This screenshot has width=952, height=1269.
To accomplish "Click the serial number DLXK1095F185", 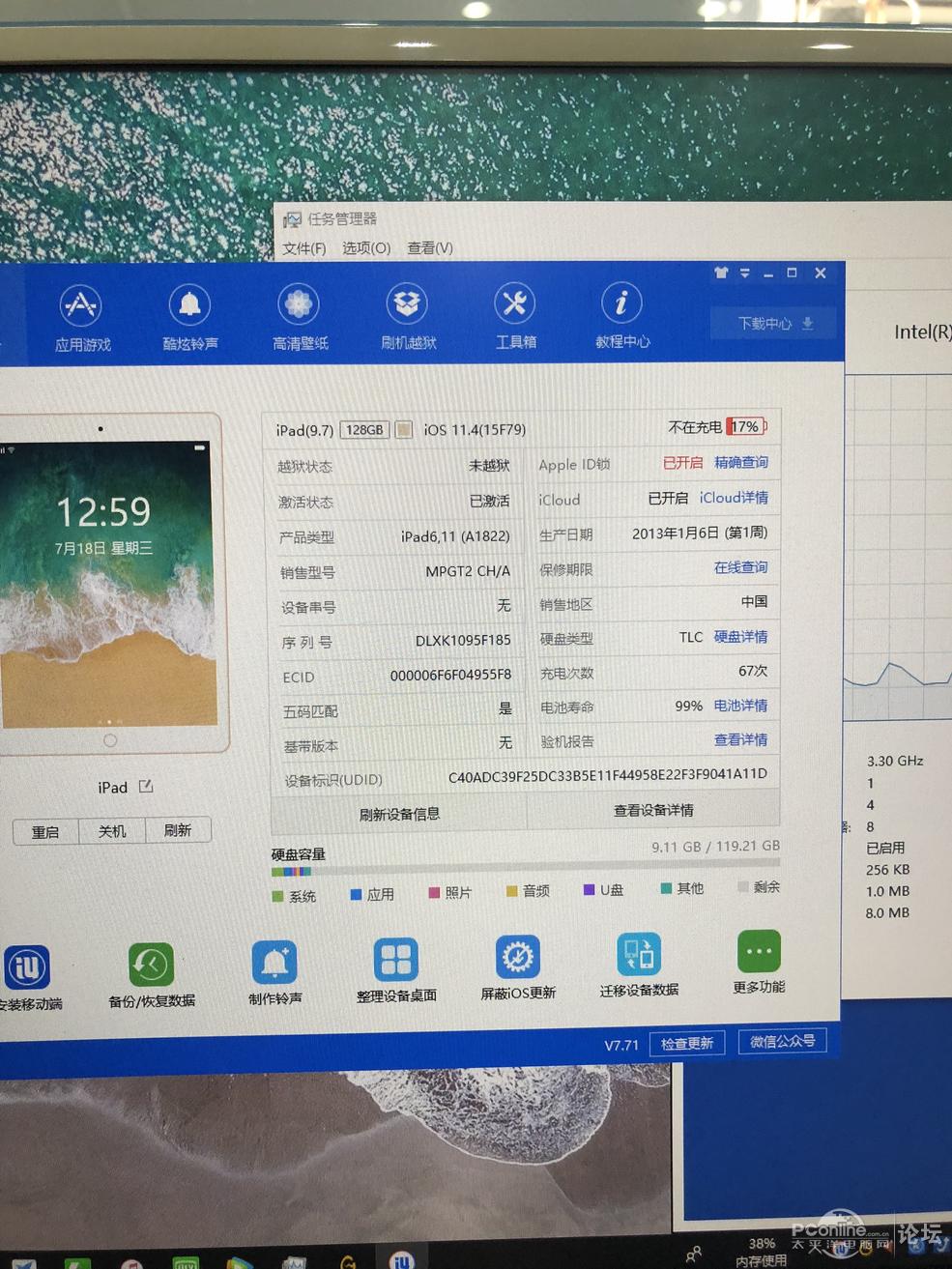I will [463, 640].
